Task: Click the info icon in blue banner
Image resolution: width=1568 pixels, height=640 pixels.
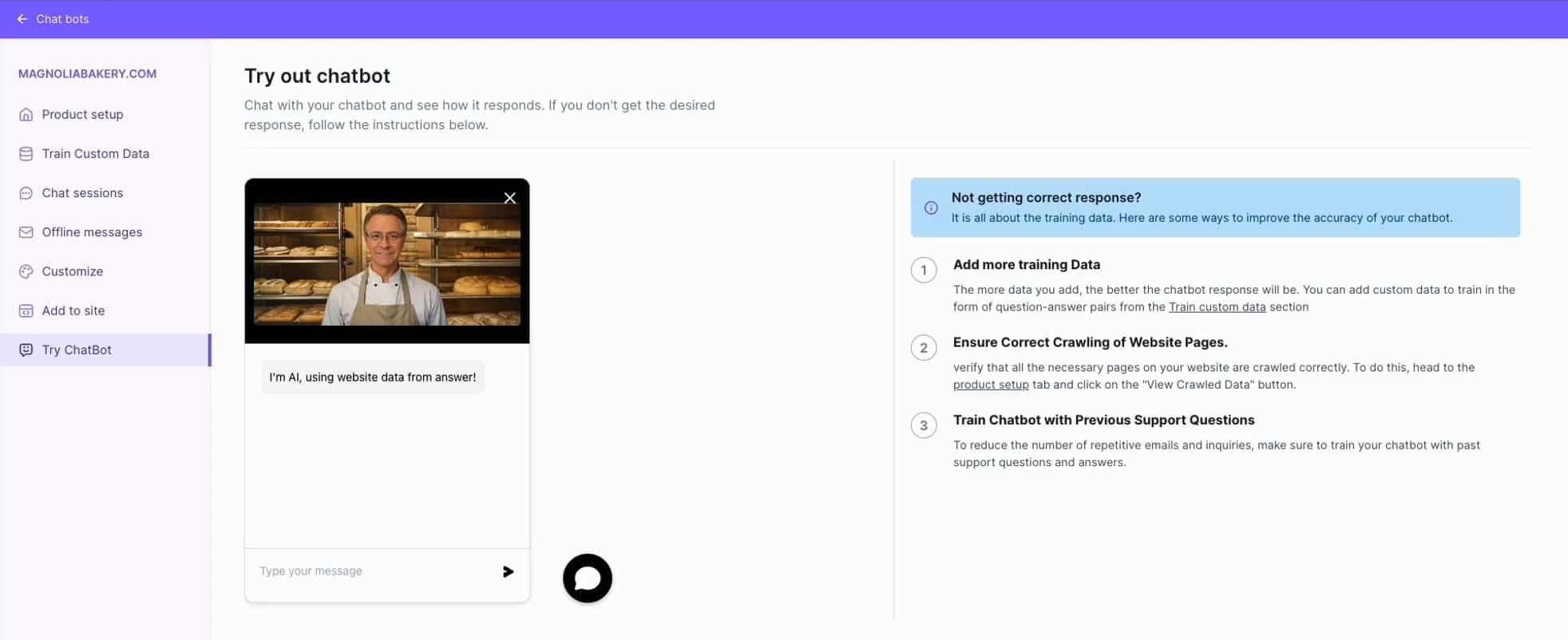Action: [x=931, y=207]
